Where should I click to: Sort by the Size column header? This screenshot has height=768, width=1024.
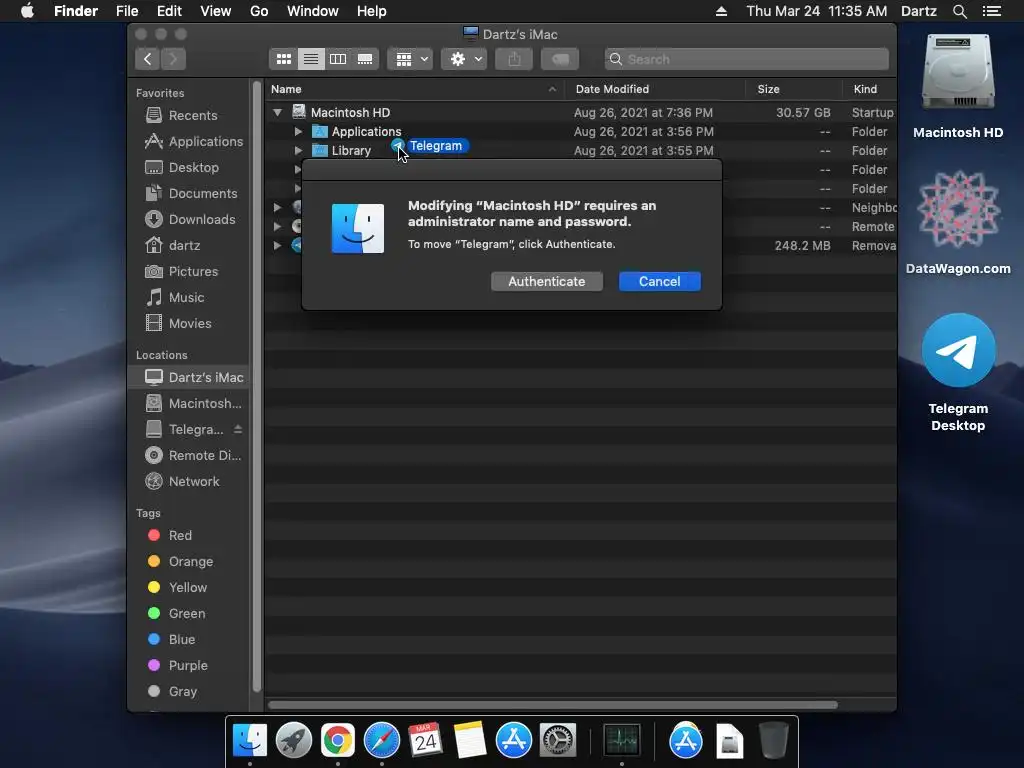pos(768,89)
